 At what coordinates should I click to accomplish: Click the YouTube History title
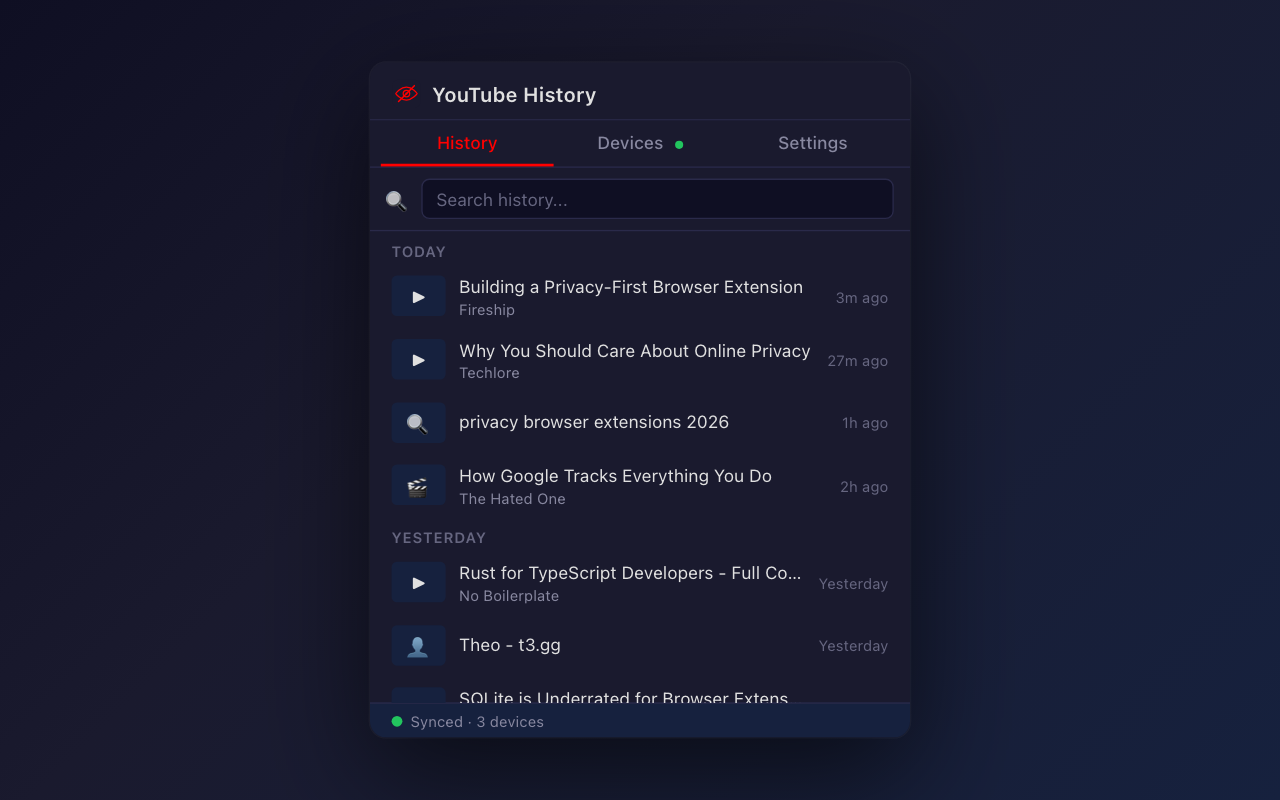[x=514, y=95]
